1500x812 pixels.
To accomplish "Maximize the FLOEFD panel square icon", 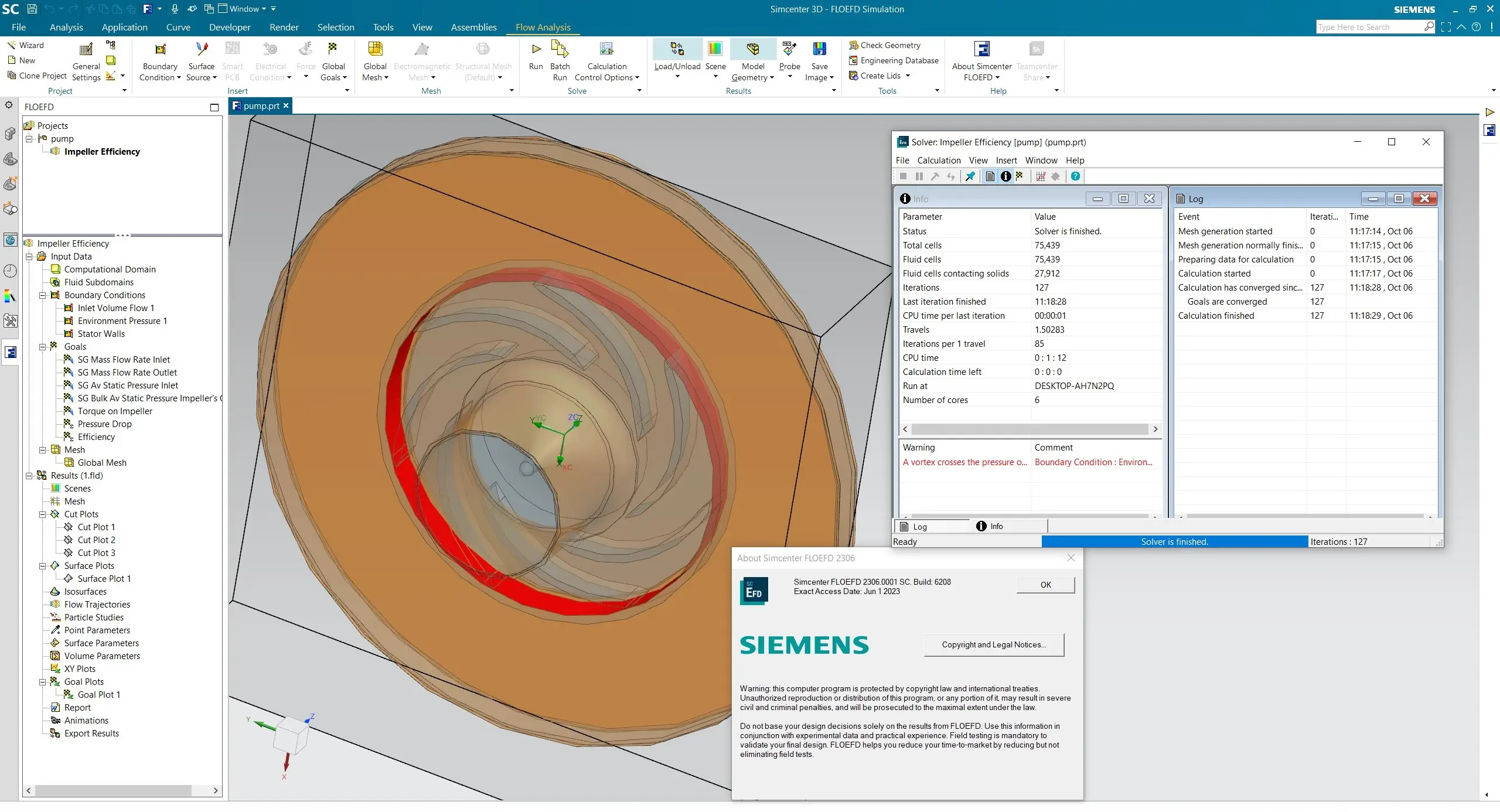I will pyautogui.click(x=214, y=107).
